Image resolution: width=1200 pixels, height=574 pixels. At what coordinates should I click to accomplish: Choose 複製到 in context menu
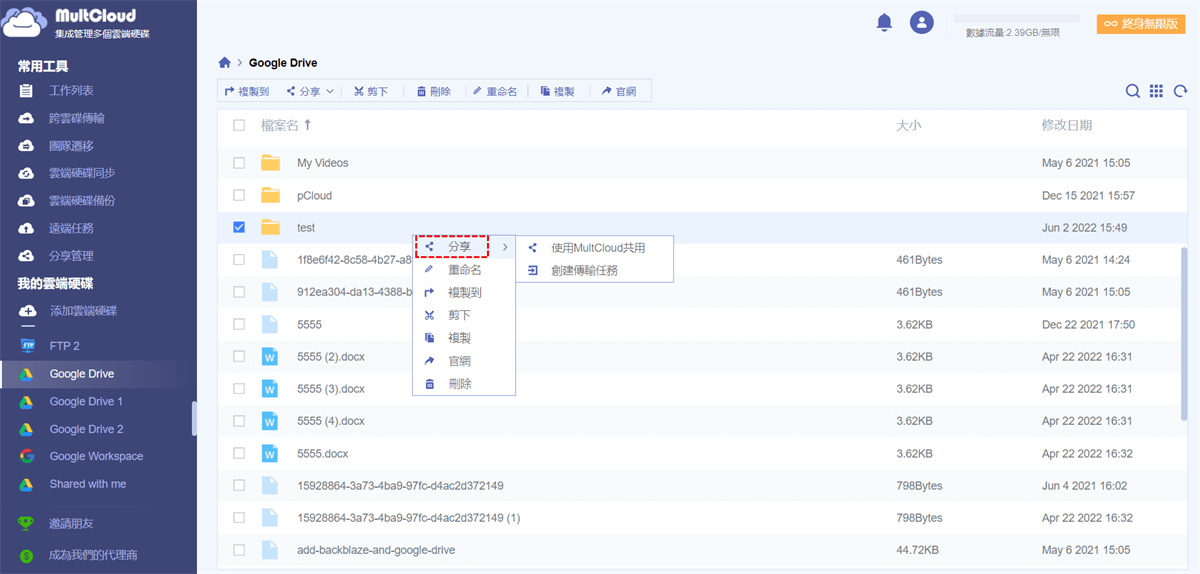tap(464, 293)
